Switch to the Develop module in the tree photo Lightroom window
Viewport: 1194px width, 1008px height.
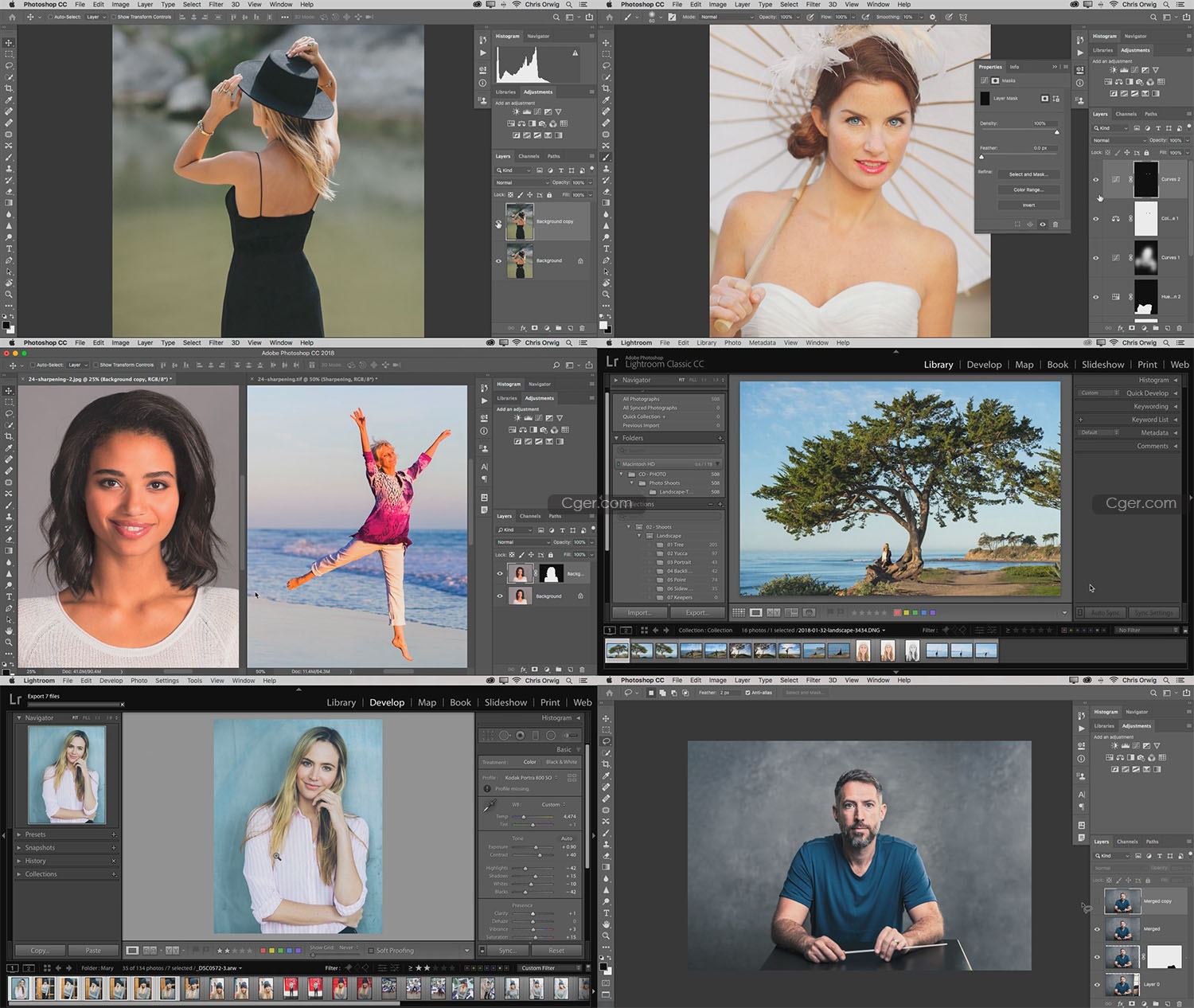coord(984,365)
